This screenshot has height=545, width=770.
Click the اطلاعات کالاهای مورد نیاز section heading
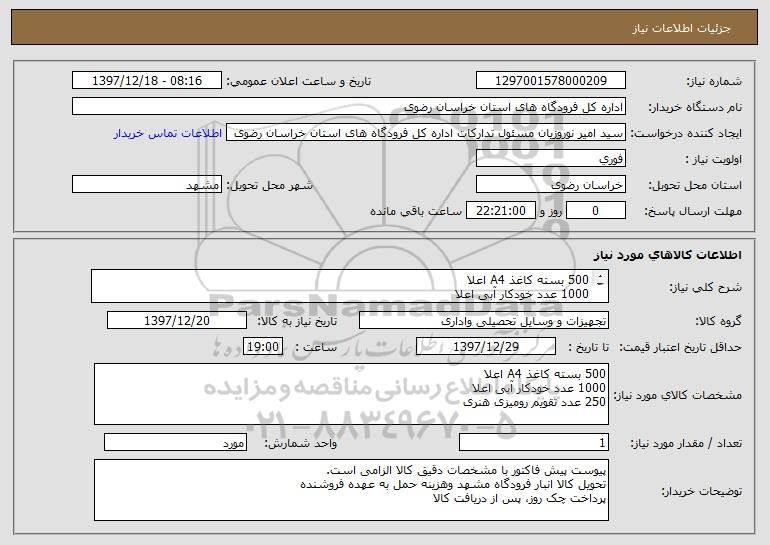click(667, 255)
